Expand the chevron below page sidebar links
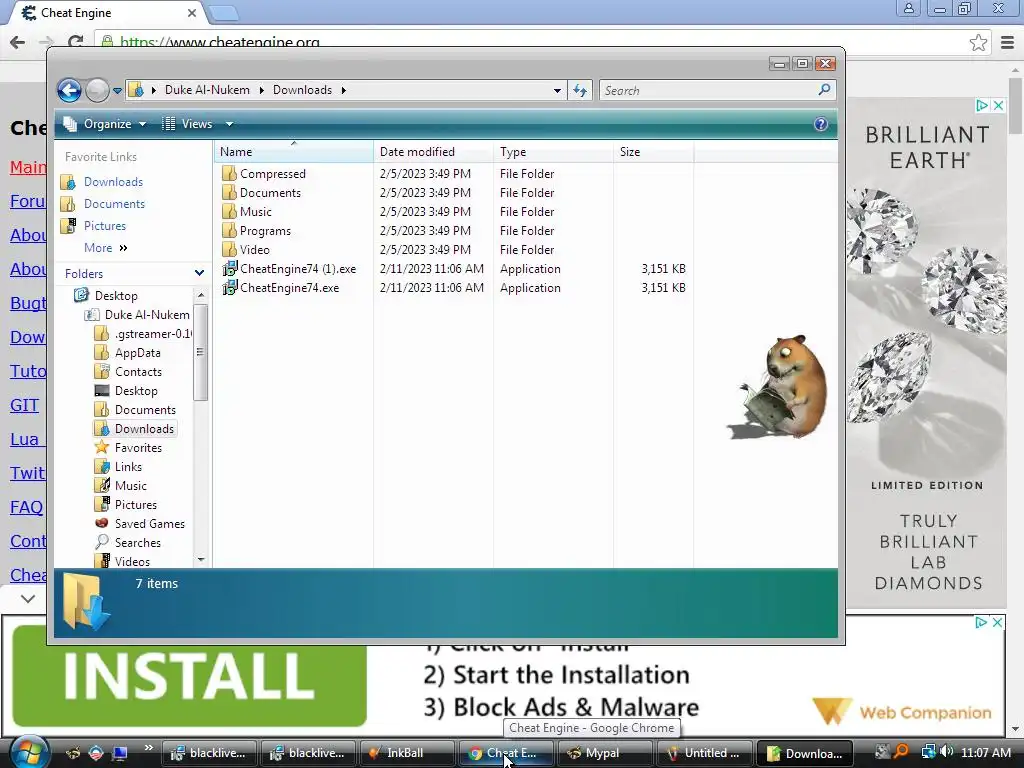The image size is (1024, 768). coord(28,598)
